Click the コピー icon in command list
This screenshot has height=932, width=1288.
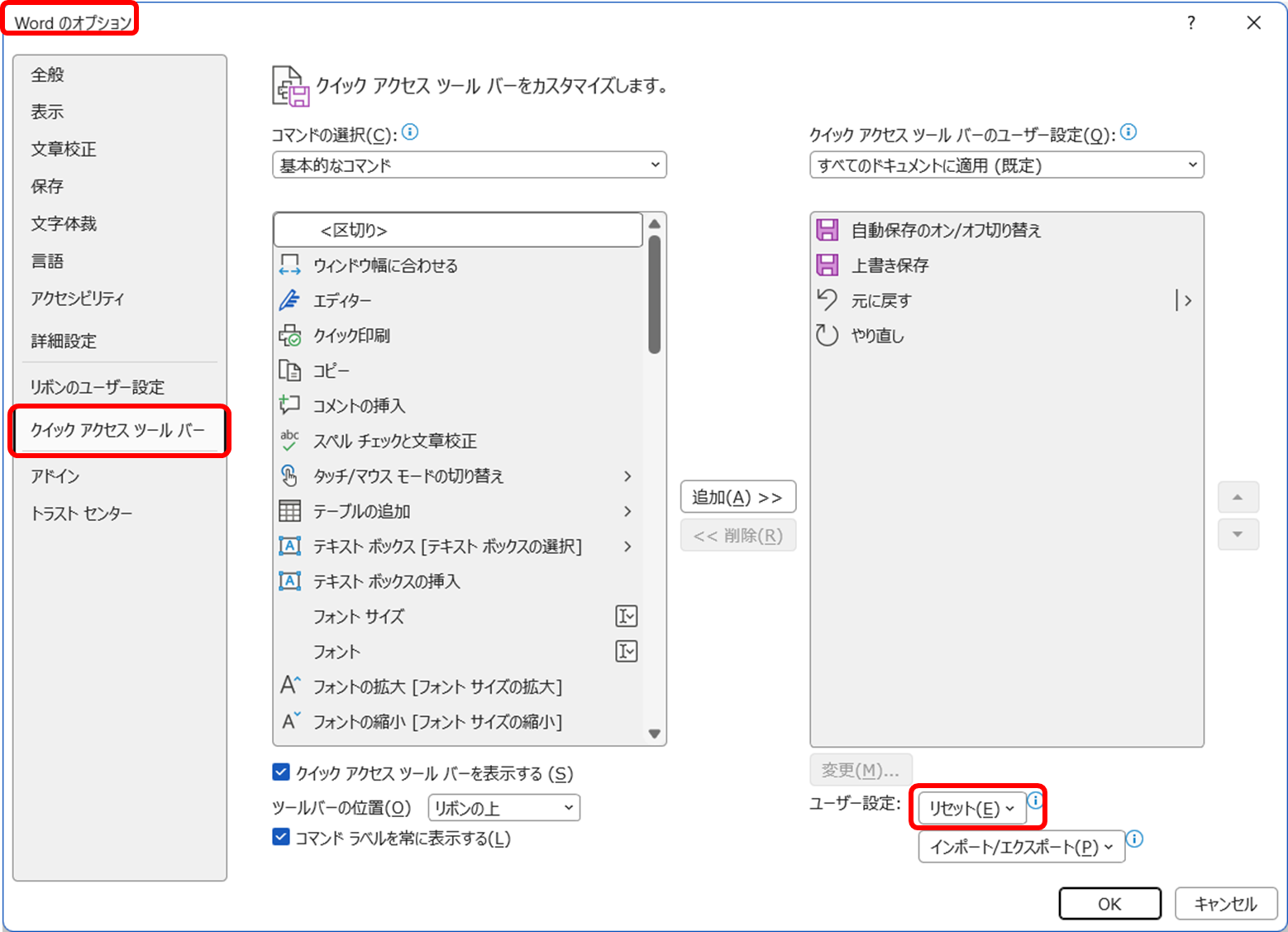289,370
